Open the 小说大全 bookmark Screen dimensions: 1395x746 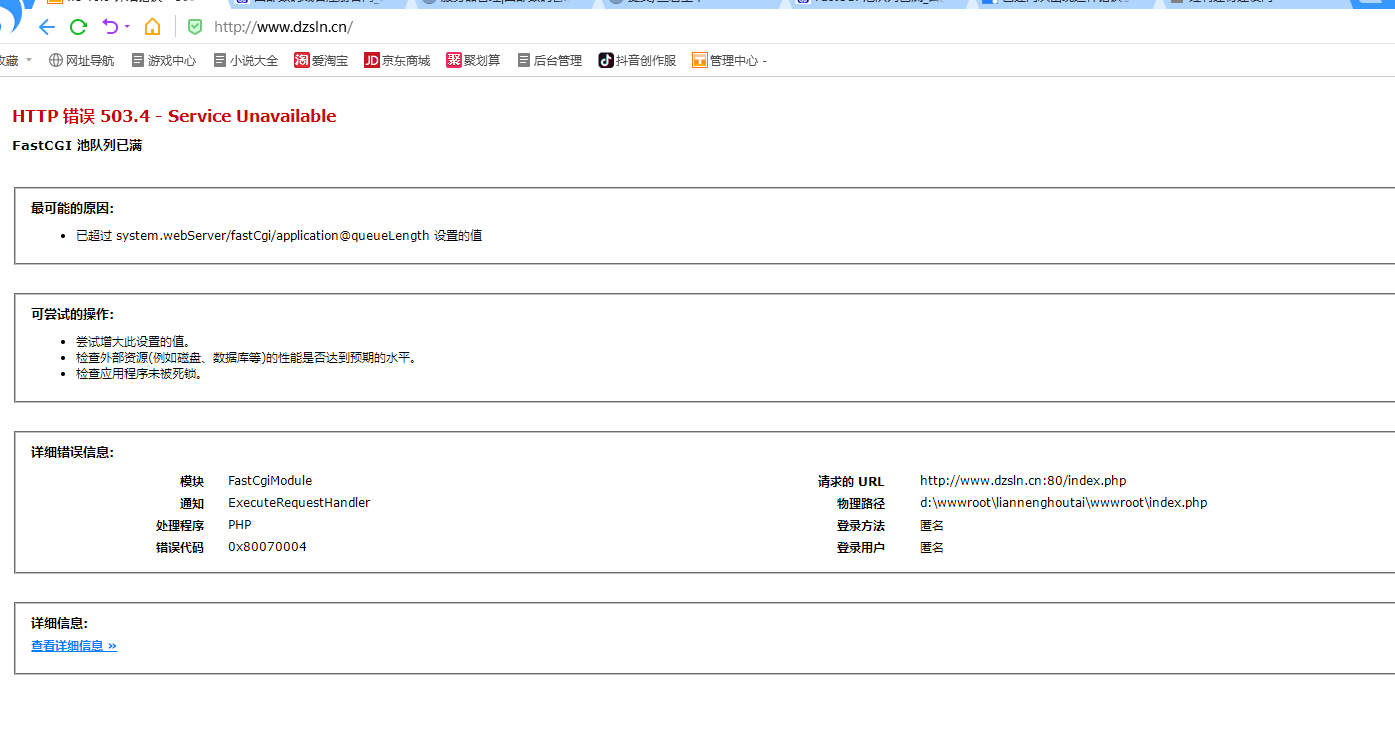[246, 61]
